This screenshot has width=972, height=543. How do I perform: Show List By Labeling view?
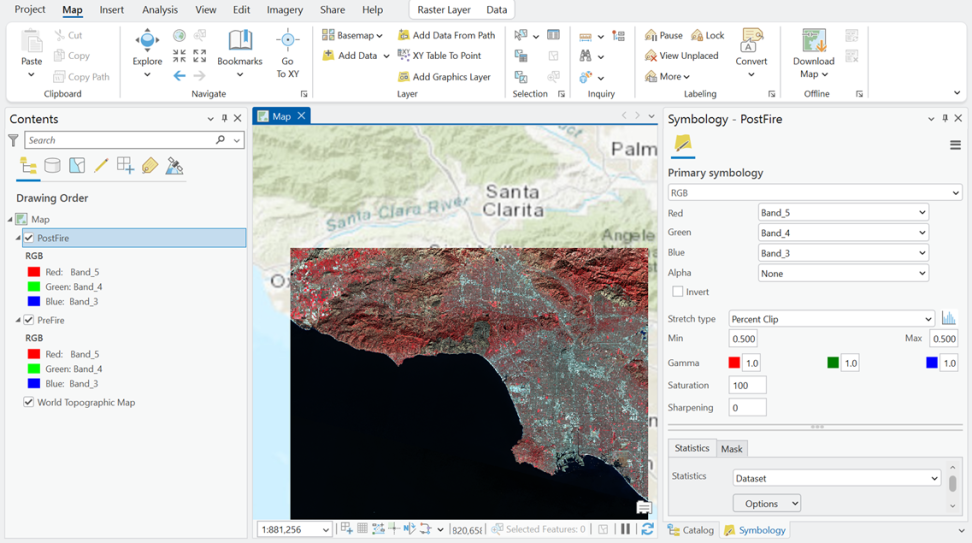(x=149, y=166)
